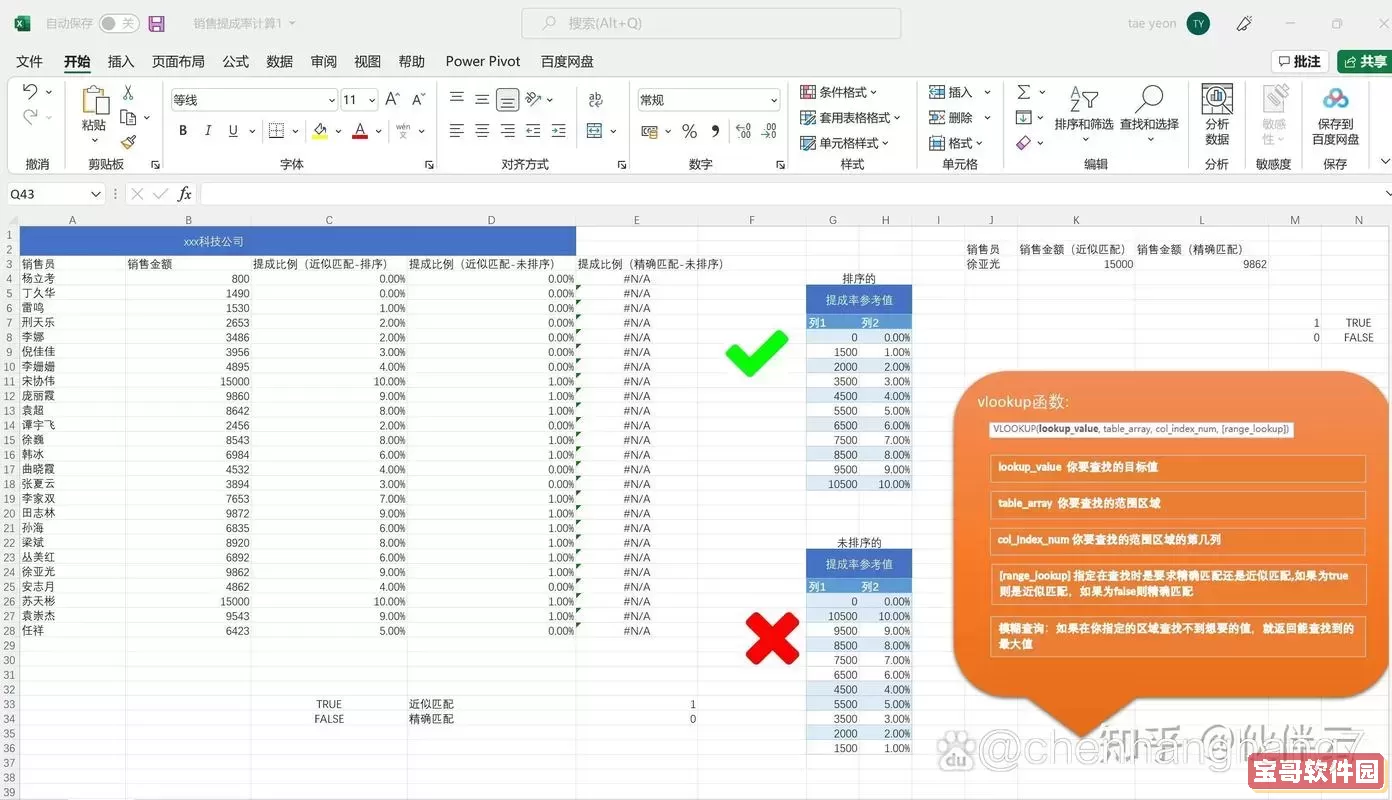This screenshot has width=1392, height=800.
Task: Apply comma thousands separator style
Action: 715,131
